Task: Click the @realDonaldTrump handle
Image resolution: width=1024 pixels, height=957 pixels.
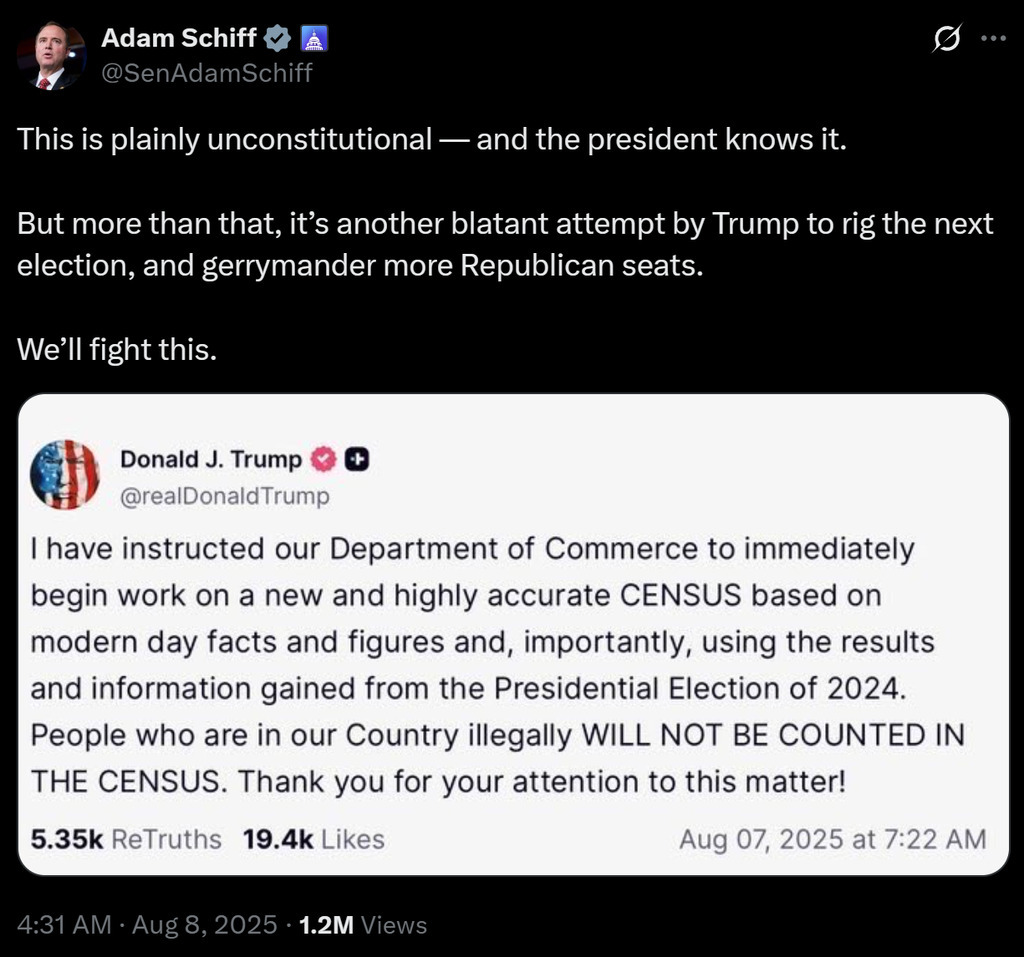Action: tap(224, 496)
